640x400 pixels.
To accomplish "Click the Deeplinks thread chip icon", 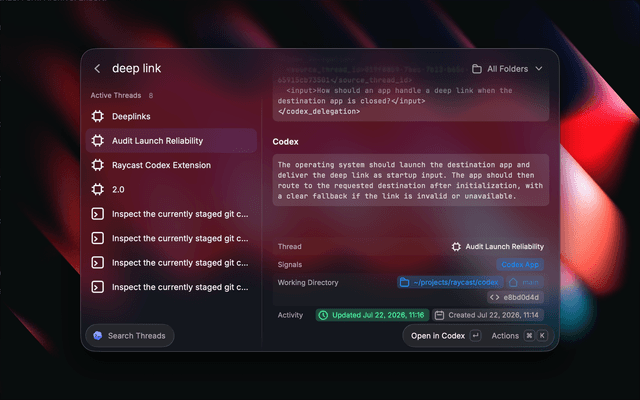I will pyautogui.click(x=98, y=116).
